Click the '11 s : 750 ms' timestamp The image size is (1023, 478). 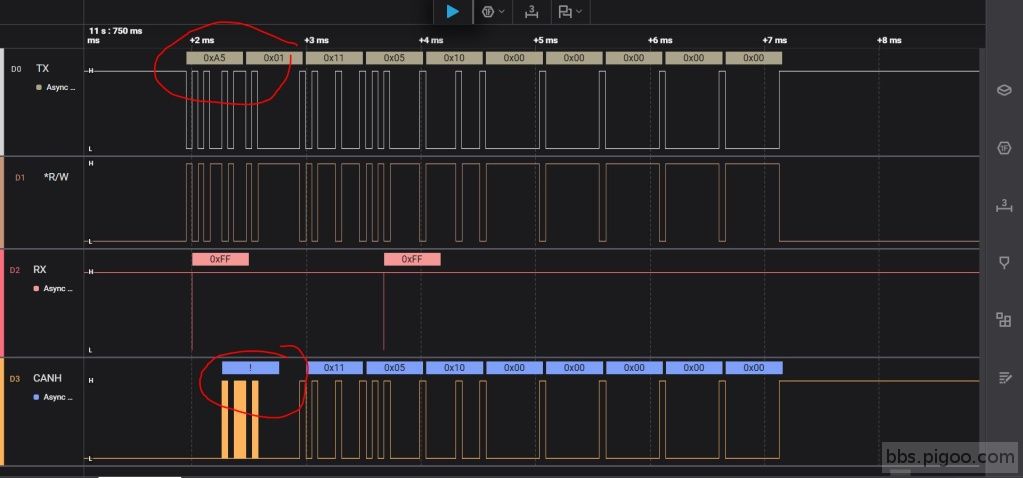[115, 31]
